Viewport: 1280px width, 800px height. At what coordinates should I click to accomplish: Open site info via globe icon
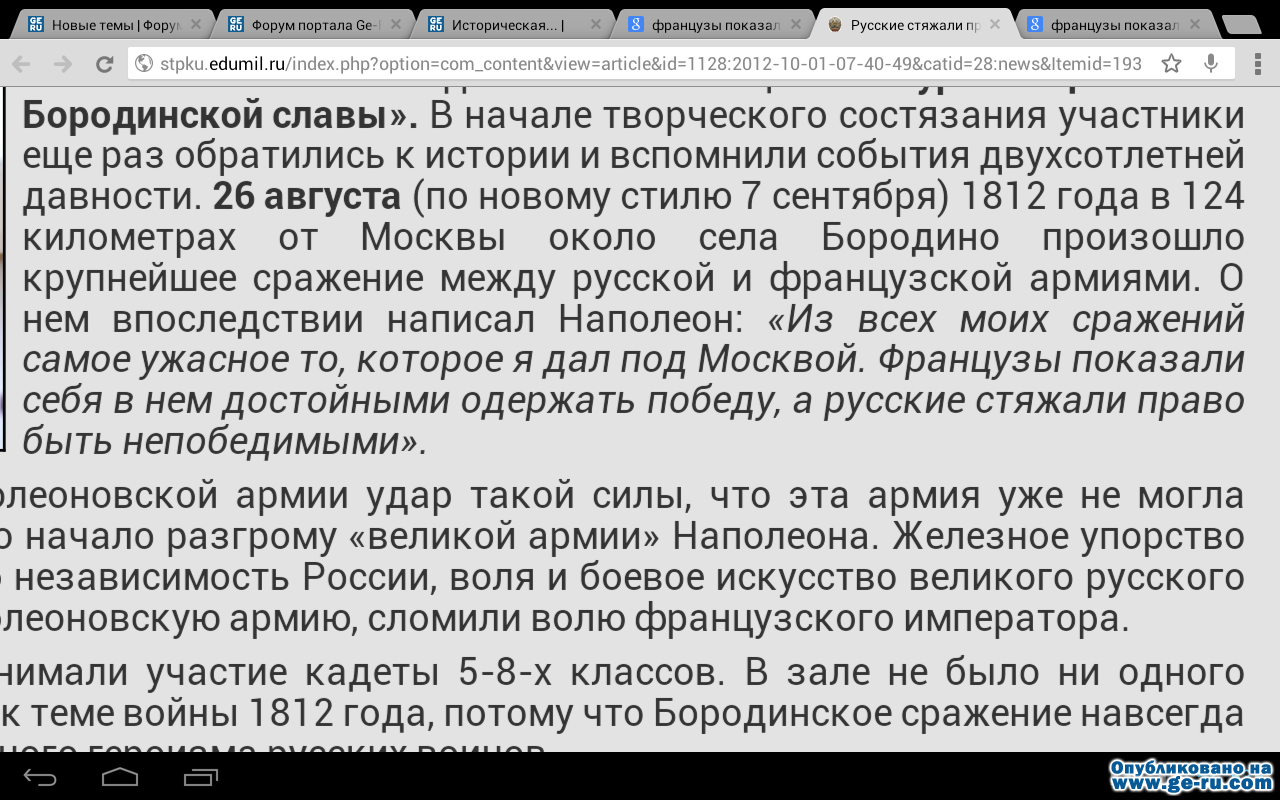click(x=143, y=64)
